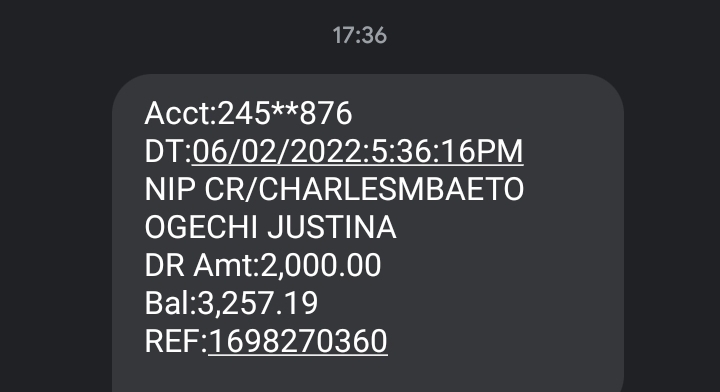Screen dimensions: 720x392
Task: Click the DR Amt:2,000.00 line
Action: point(263,265)
